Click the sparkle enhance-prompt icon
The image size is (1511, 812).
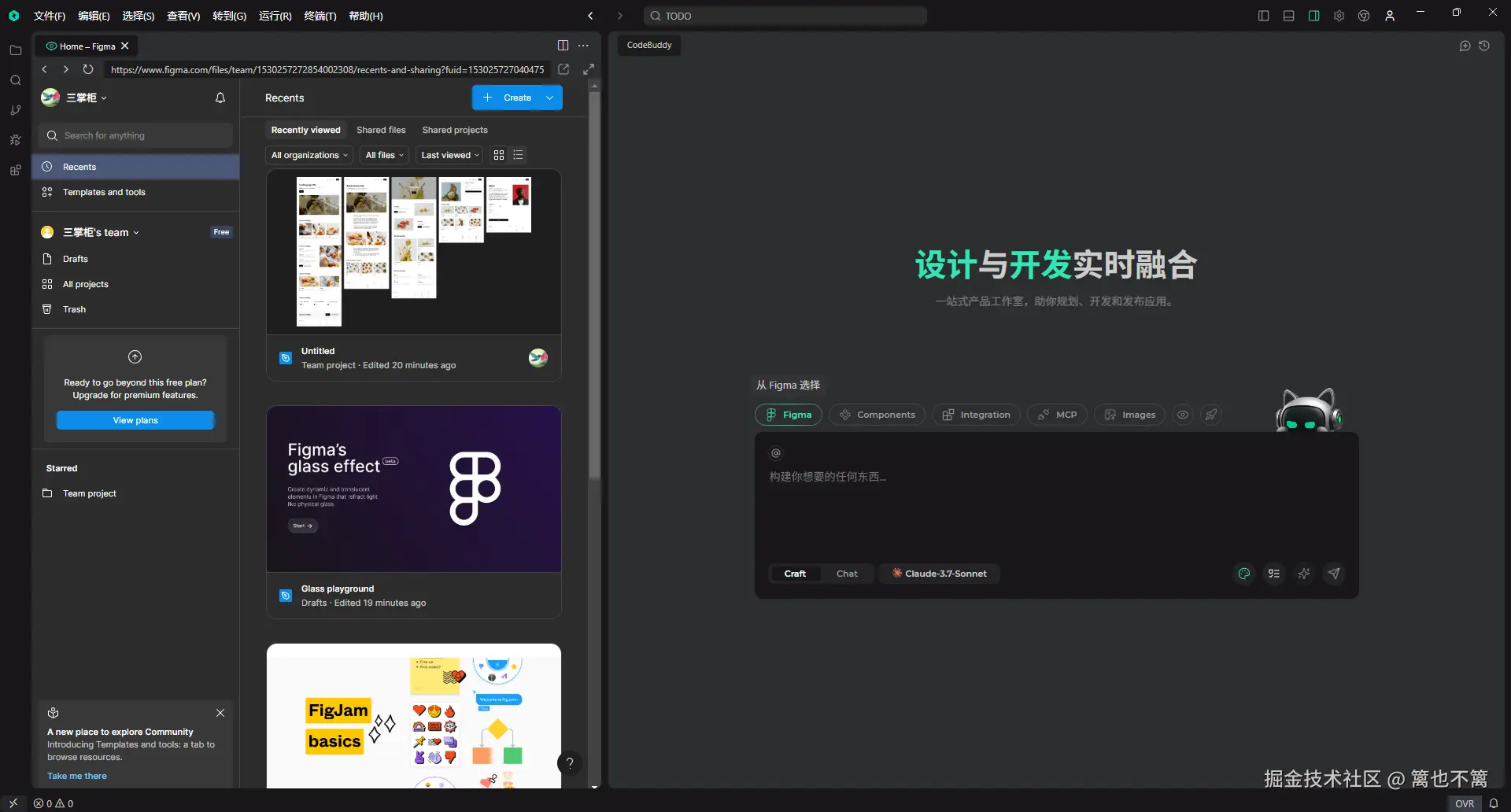coord(1304,574)
